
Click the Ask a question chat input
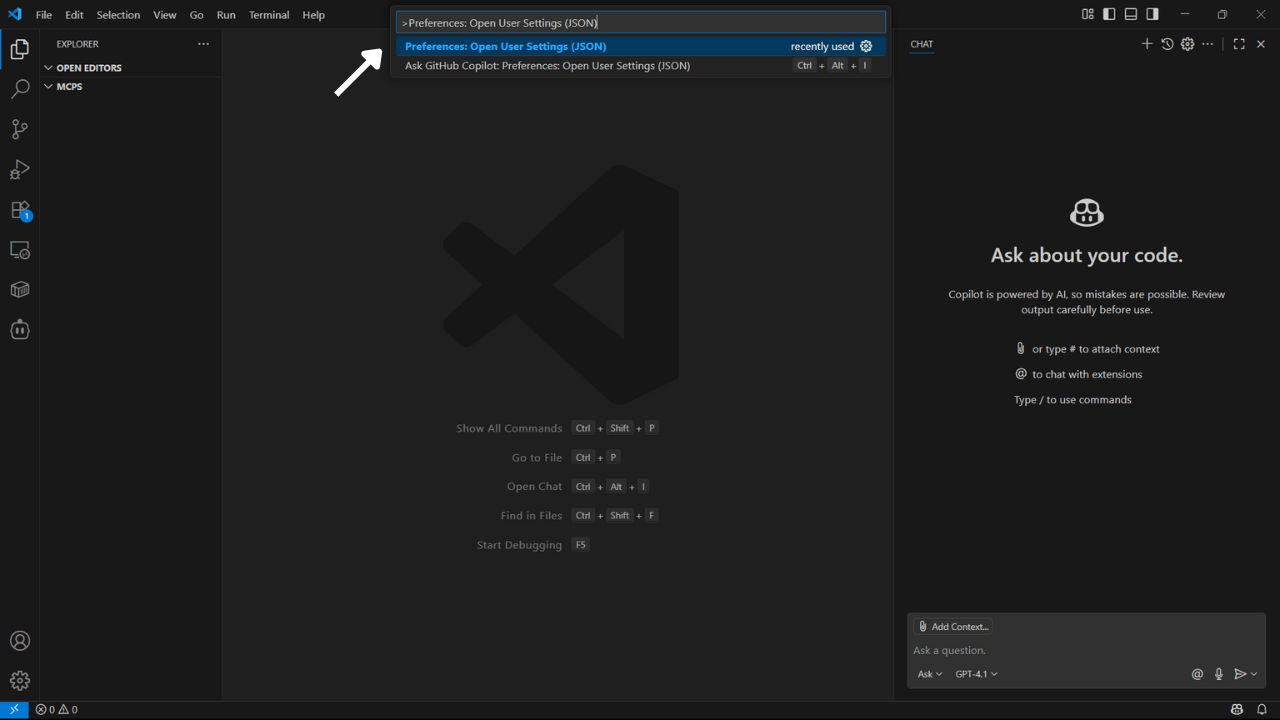[x=1086, y=650]
